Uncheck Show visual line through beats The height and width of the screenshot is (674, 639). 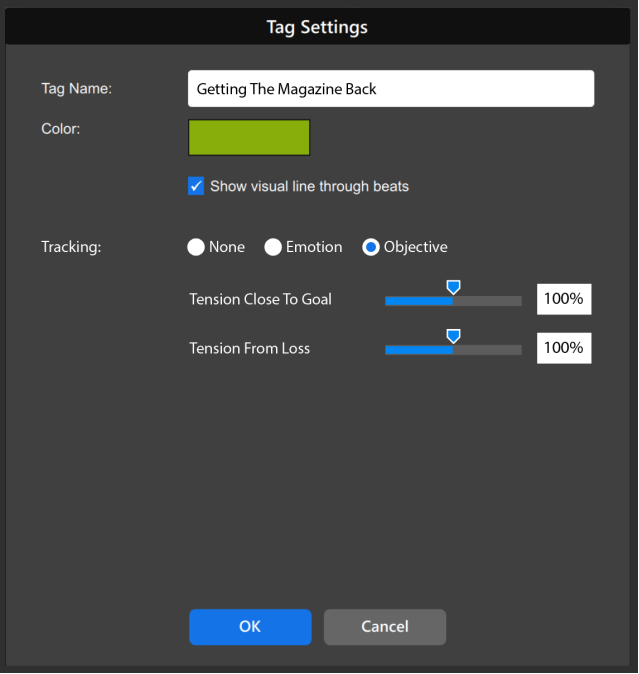click(x=196, y=186)
